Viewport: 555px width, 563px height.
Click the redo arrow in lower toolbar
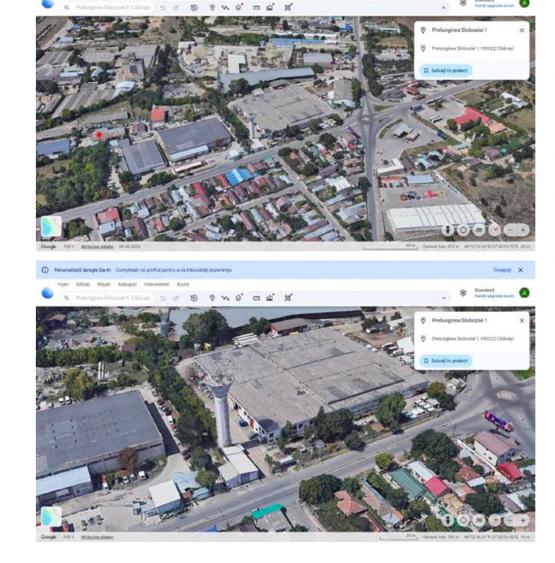tap(176, 298)
